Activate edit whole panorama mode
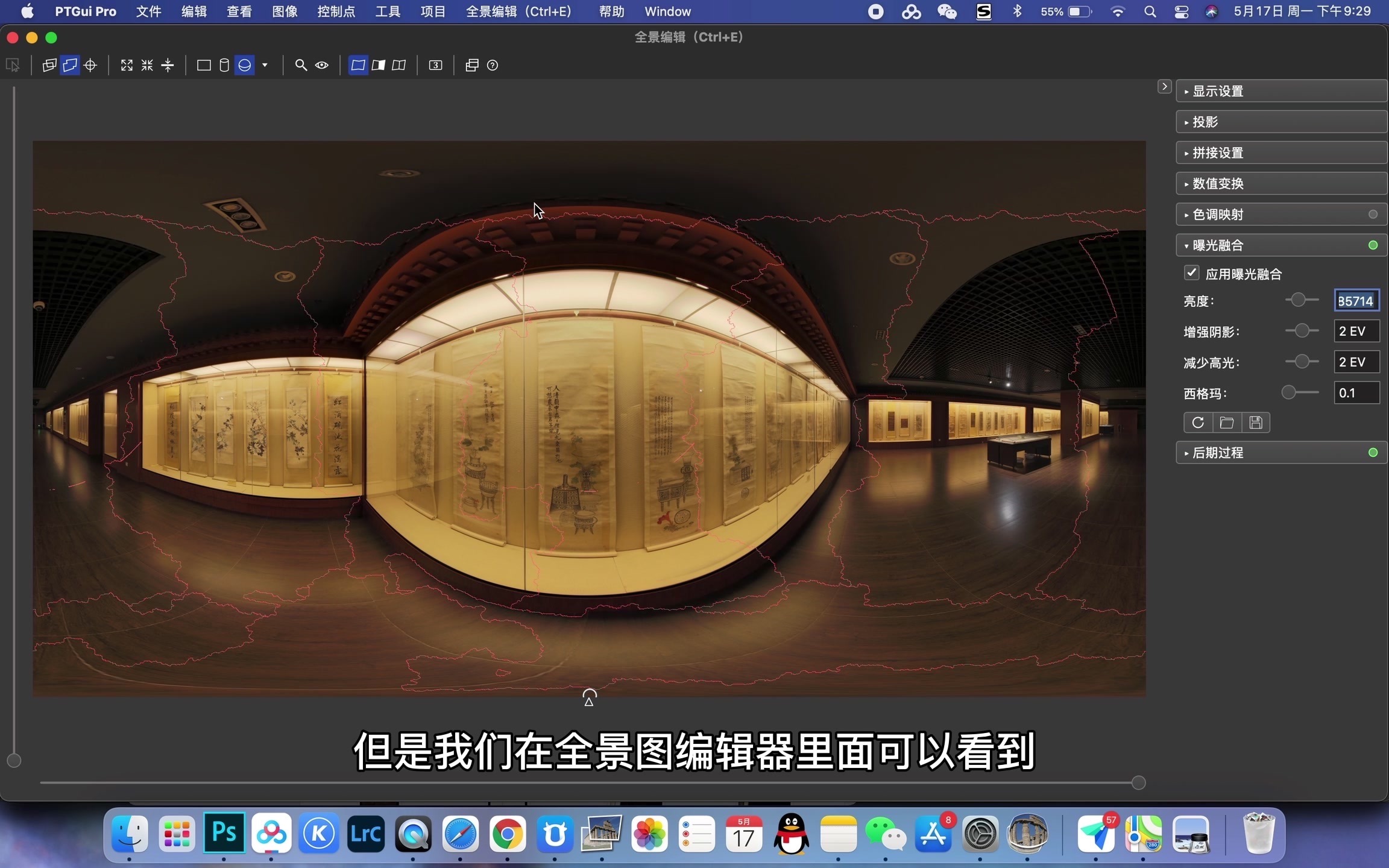The width and height of the screenshot is (1389, 868). (x=70, y=65)
